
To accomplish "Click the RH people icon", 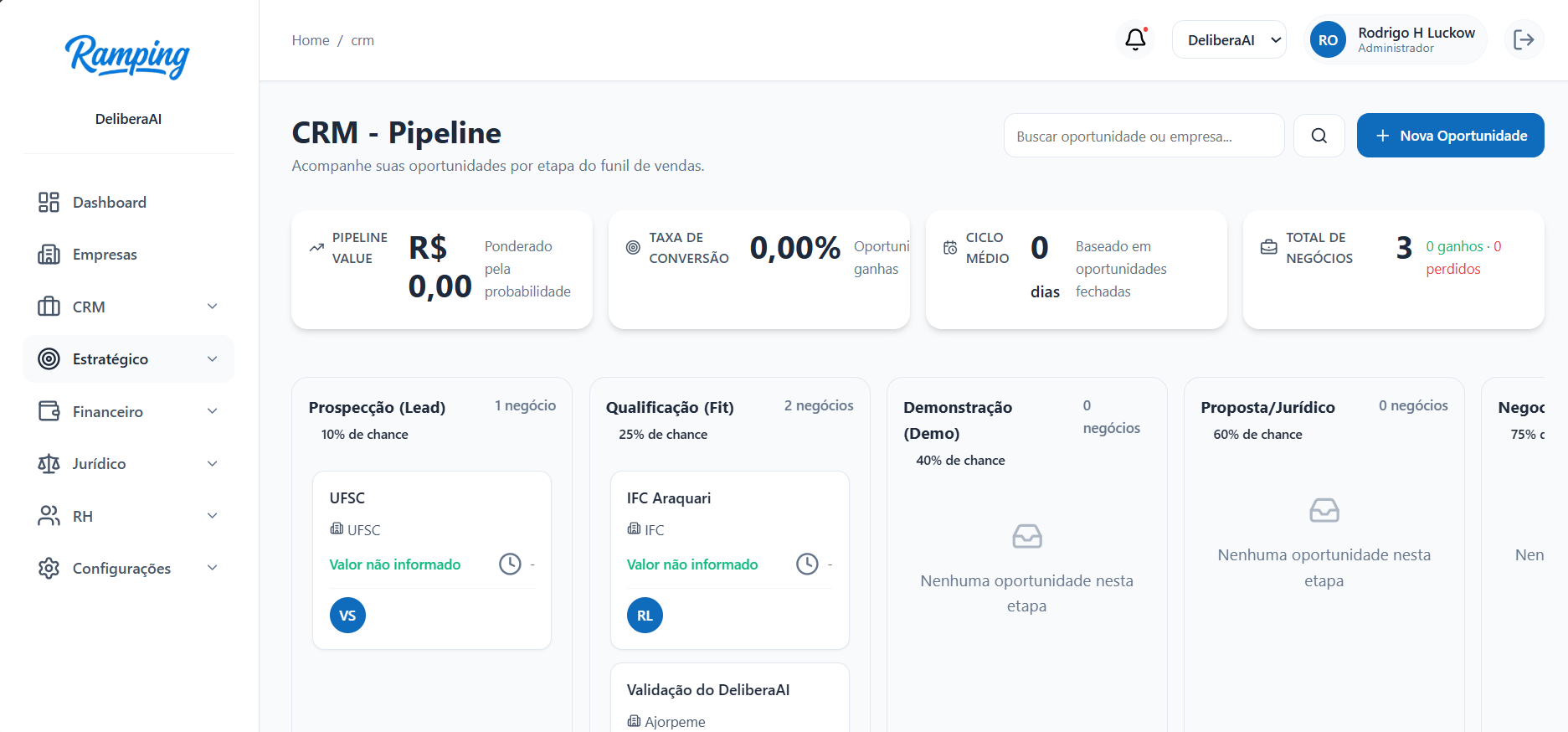I will point(49,516).
